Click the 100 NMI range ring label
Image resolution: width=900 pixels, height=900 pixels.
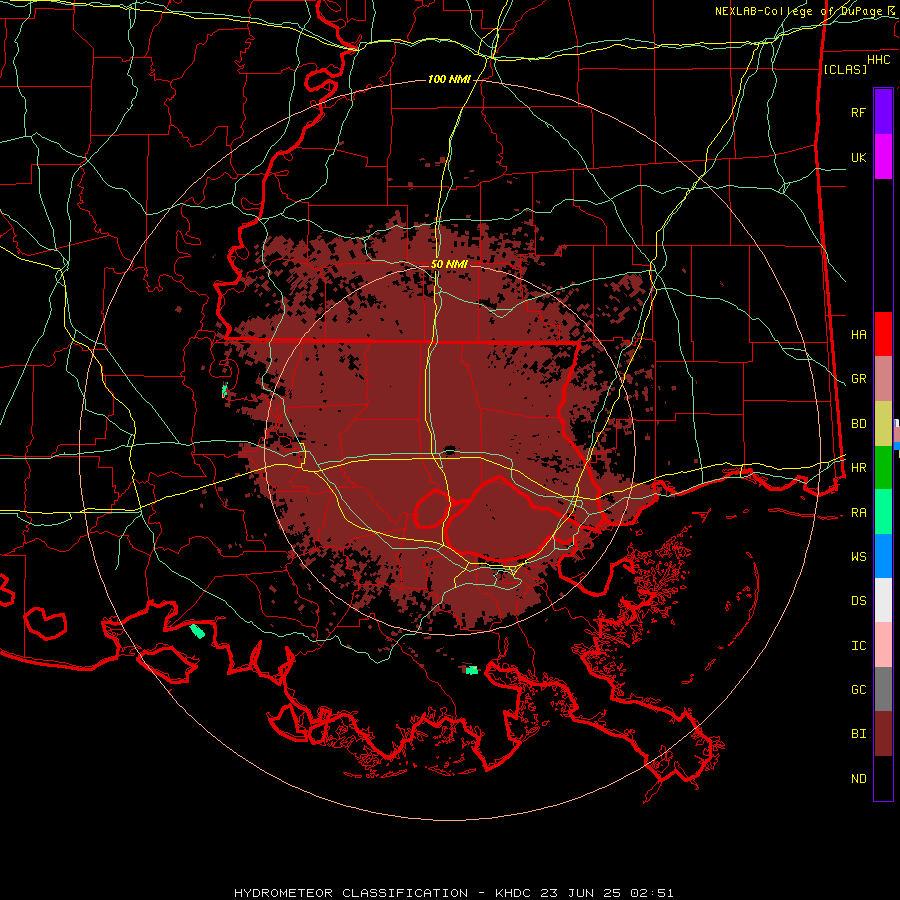tap(449, 79)
